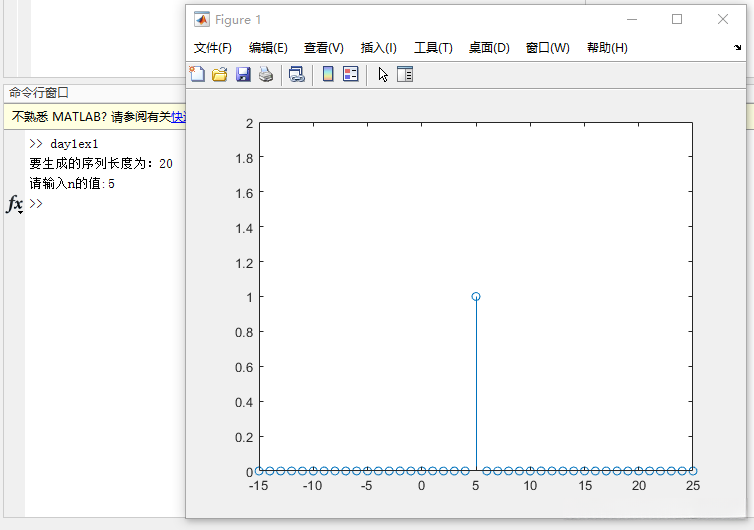Click the New Figure toolbar icon
The height and width of the screenshot is (530, 754).
pyautogui.click(x=197, y=74)
